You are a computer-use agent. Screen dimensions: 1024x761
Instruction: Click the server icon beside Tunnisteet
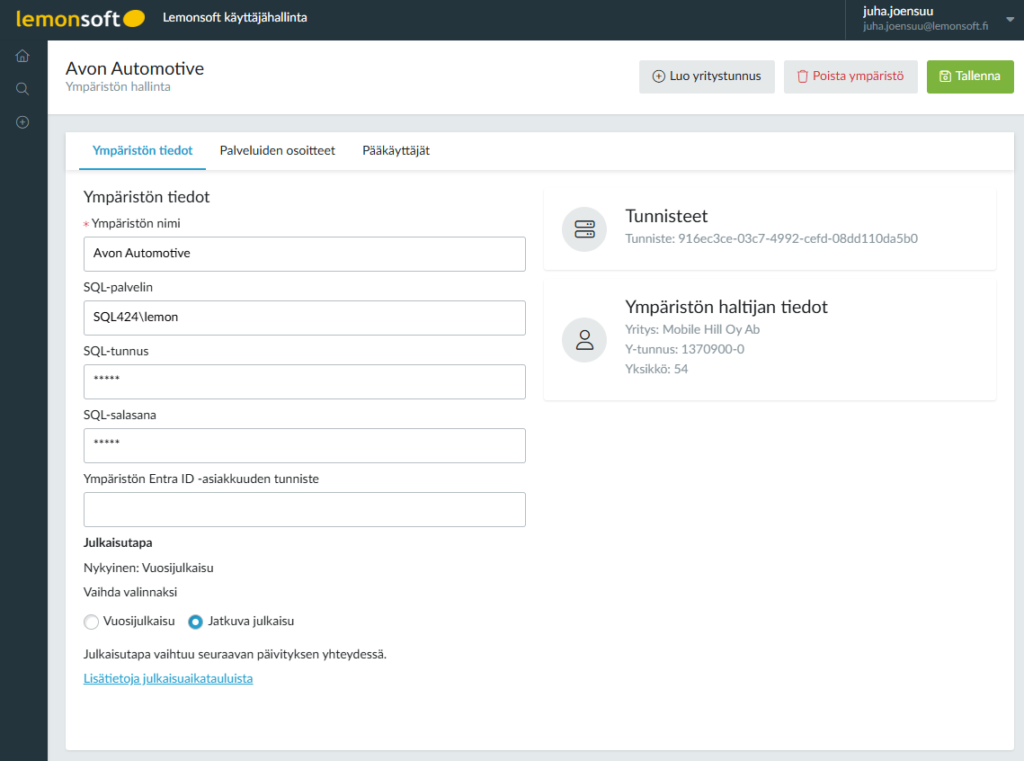click(584, 229)
